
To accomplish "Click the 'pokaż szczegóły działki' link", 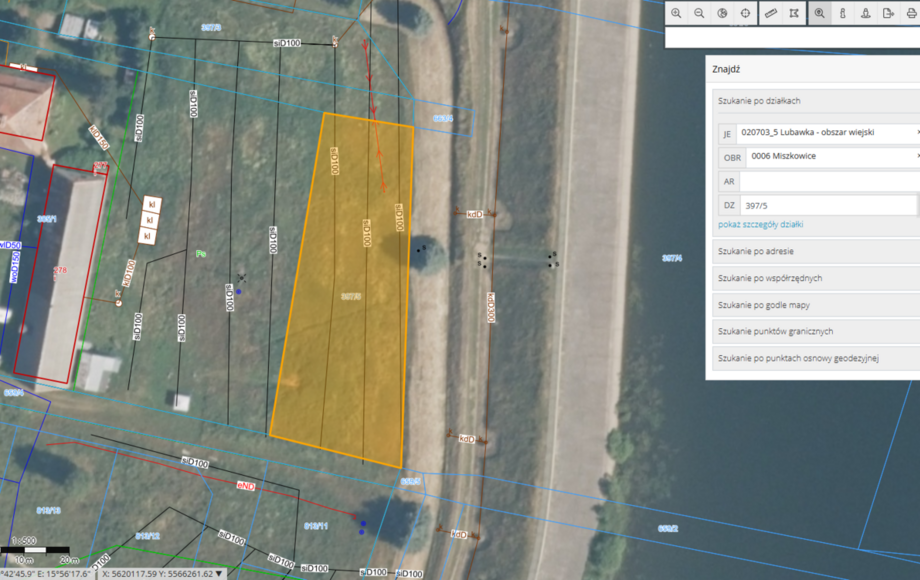I will click(x=760, y=225).
